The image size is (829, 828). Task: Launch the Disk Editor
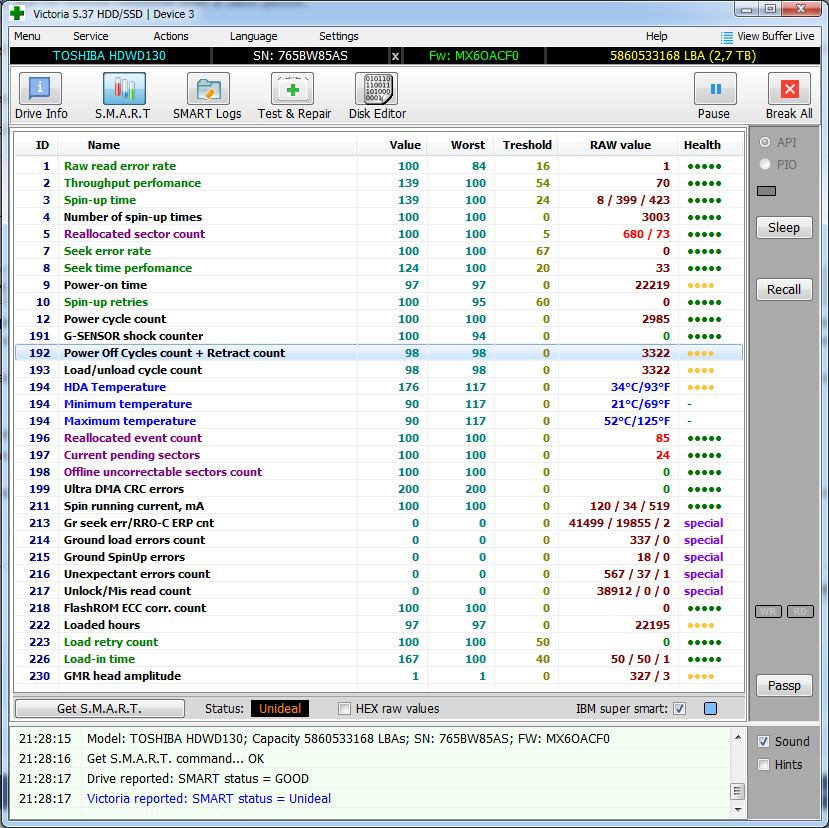point(376,90)
